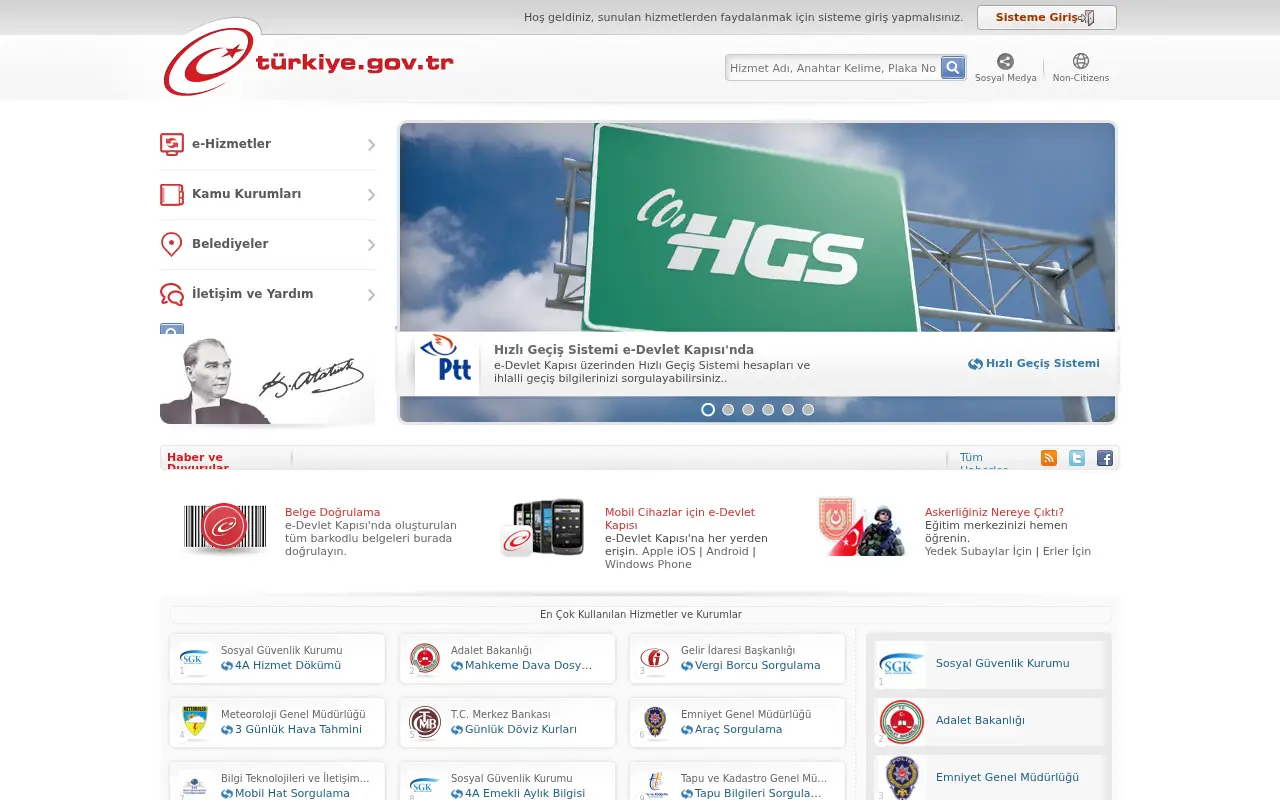Expand the Belediyeler menu arrow

[x=371, y=245]
